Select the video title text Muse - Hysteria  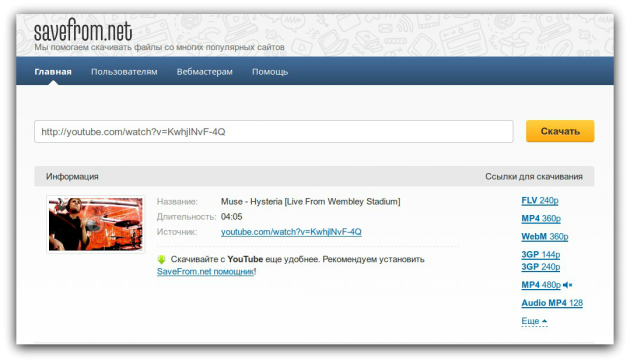[x=310, y=201]
